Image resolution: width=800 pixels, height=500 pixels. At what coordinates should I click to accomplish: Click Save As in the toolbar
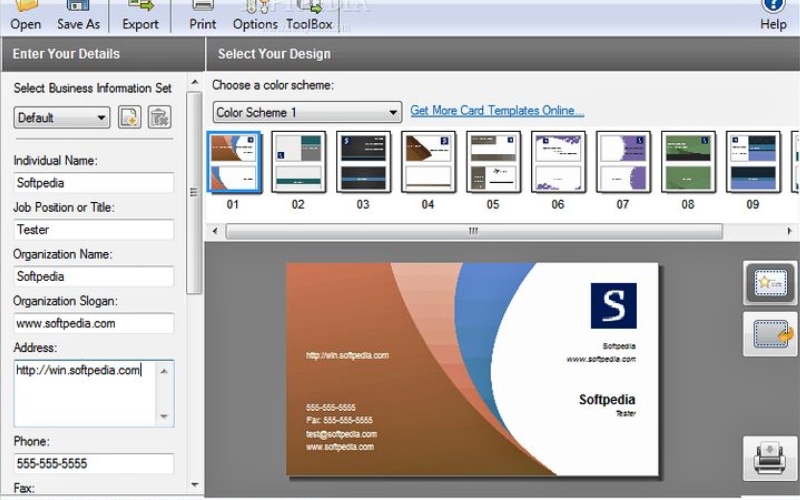tap(78, 16)
